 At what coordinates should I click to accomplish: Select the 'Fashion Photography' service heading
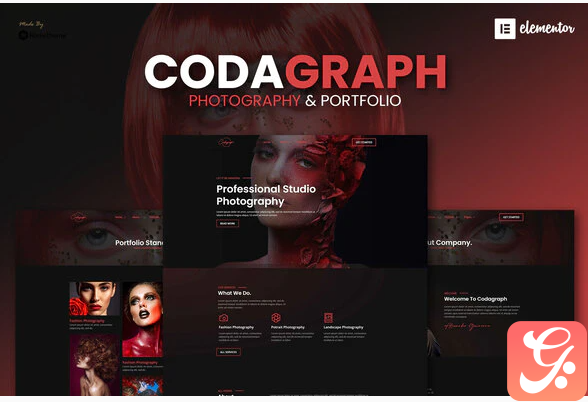(x=236, y=327)
